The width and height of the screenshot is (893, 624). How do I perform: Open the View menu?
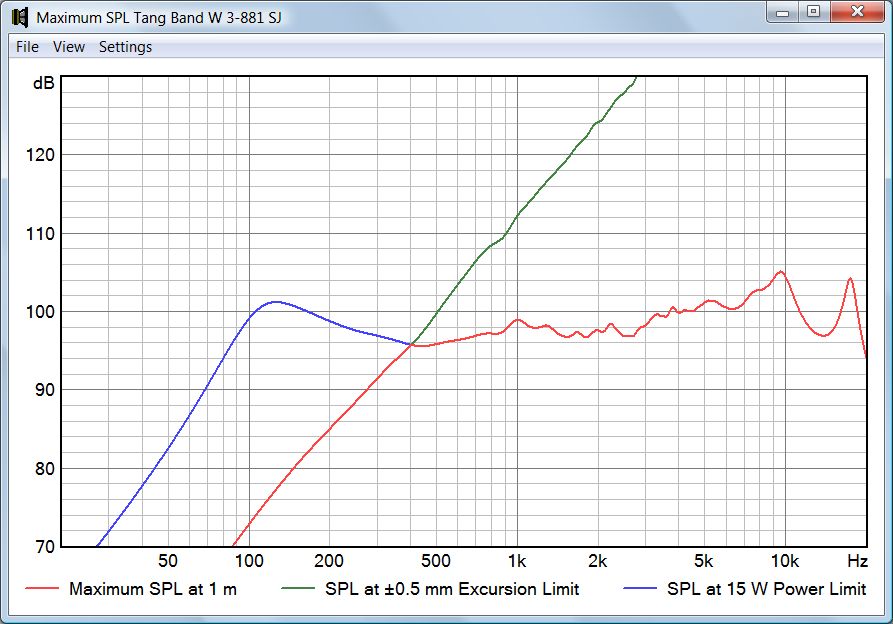click(69, 47)
